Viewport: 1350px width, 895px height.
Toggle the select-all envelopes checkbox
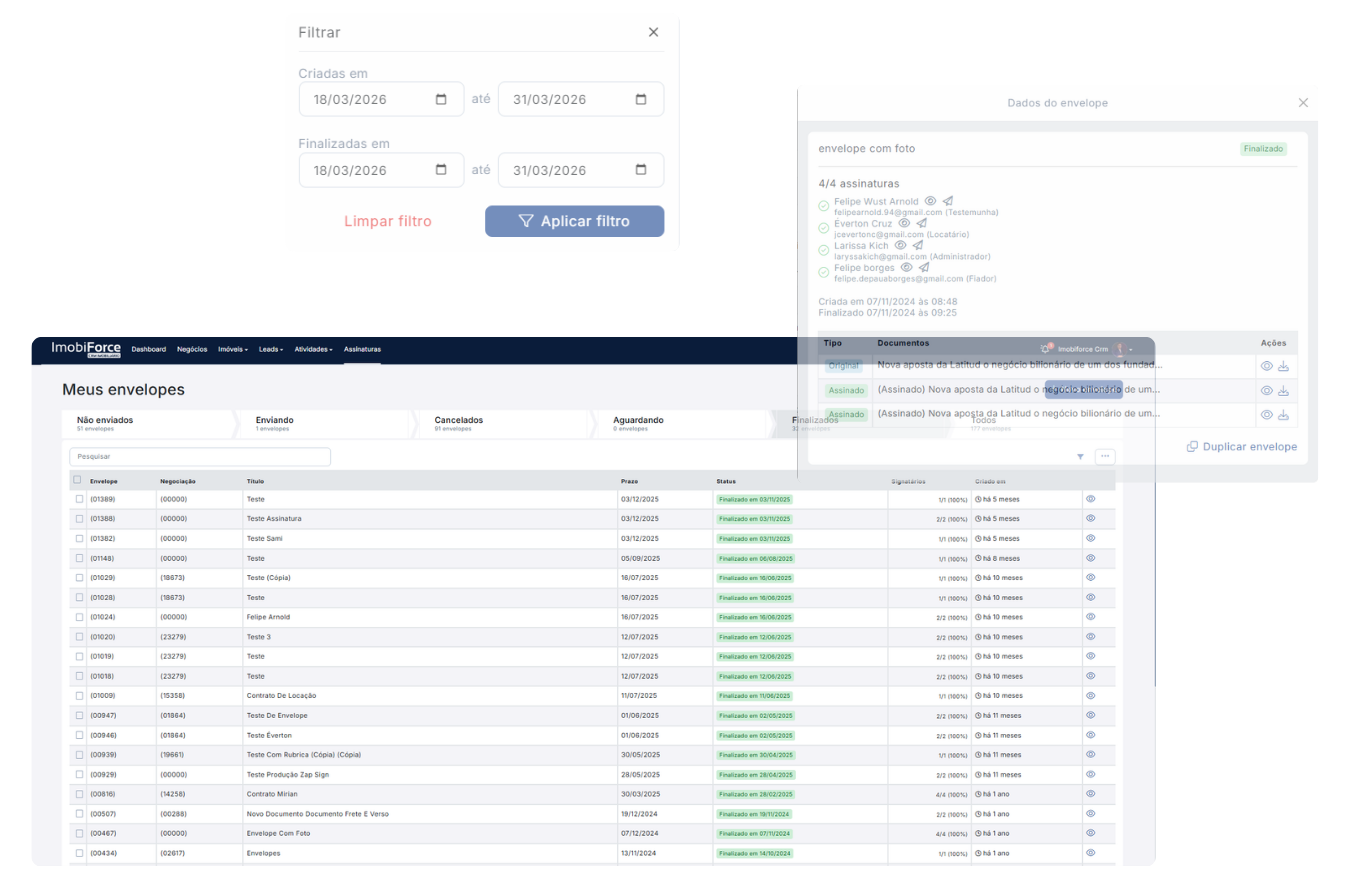pyautogui.click(x=77, y=480)
